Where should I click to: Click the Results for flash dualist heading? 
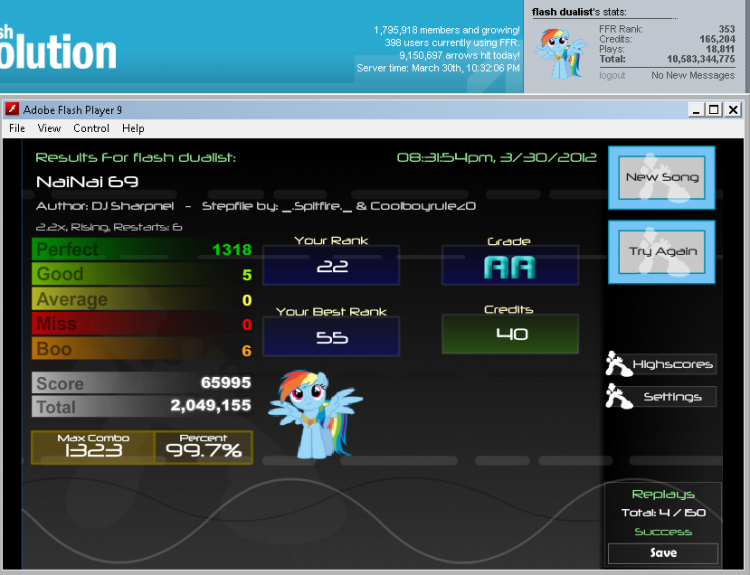click(135, 157)
